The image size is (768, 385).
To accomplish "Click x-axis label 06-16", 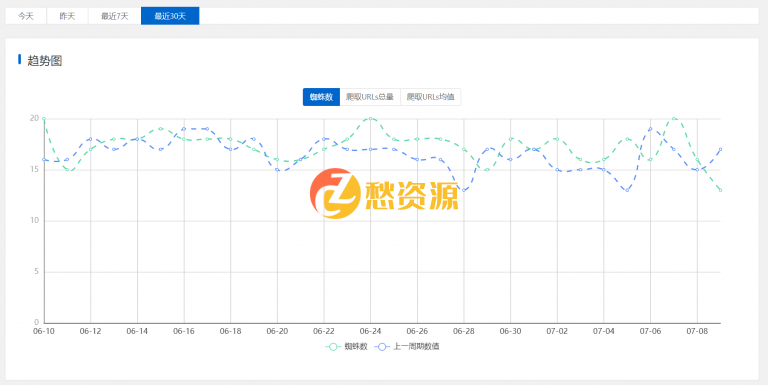I will pyautogui.click(x=184, y=331).
